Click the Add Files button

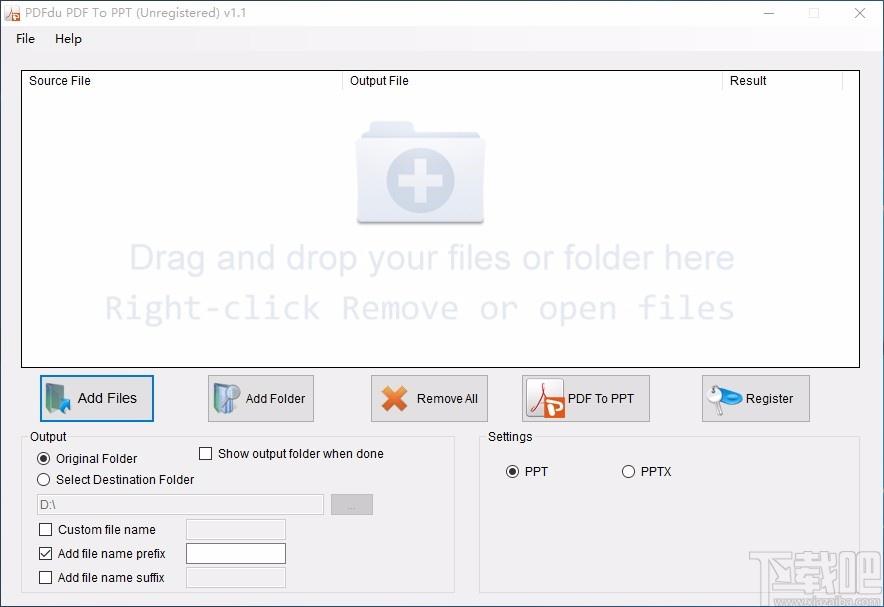pyautogui.click(x=96, y=398)
